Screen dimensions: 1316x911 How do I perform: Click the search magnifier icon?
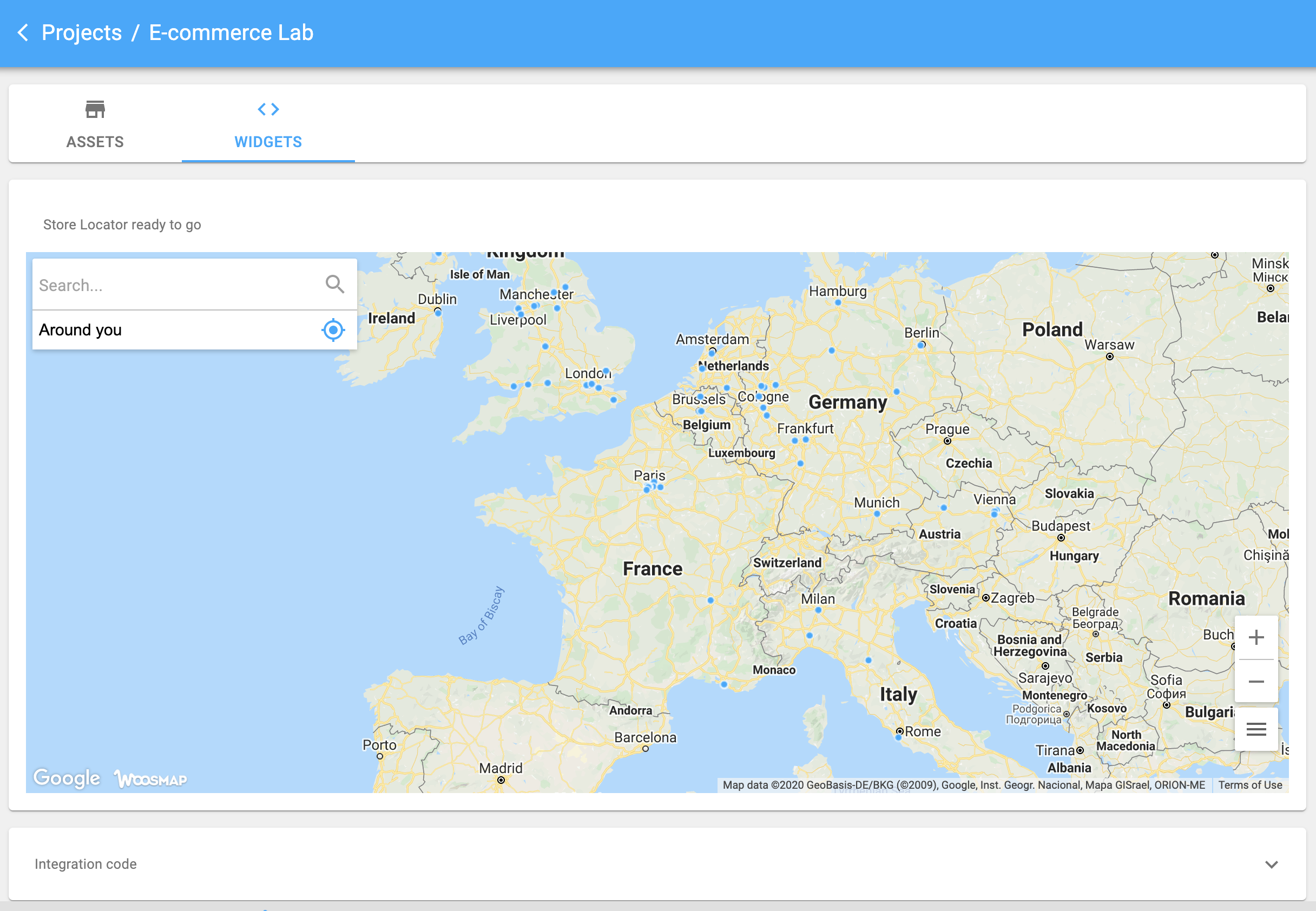334,283
